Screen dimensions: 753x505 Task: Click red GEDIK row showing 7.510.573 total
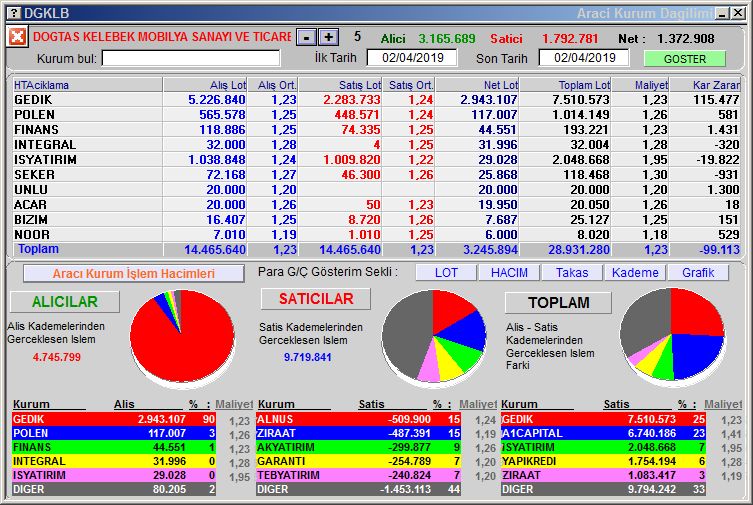pos(604,419)
